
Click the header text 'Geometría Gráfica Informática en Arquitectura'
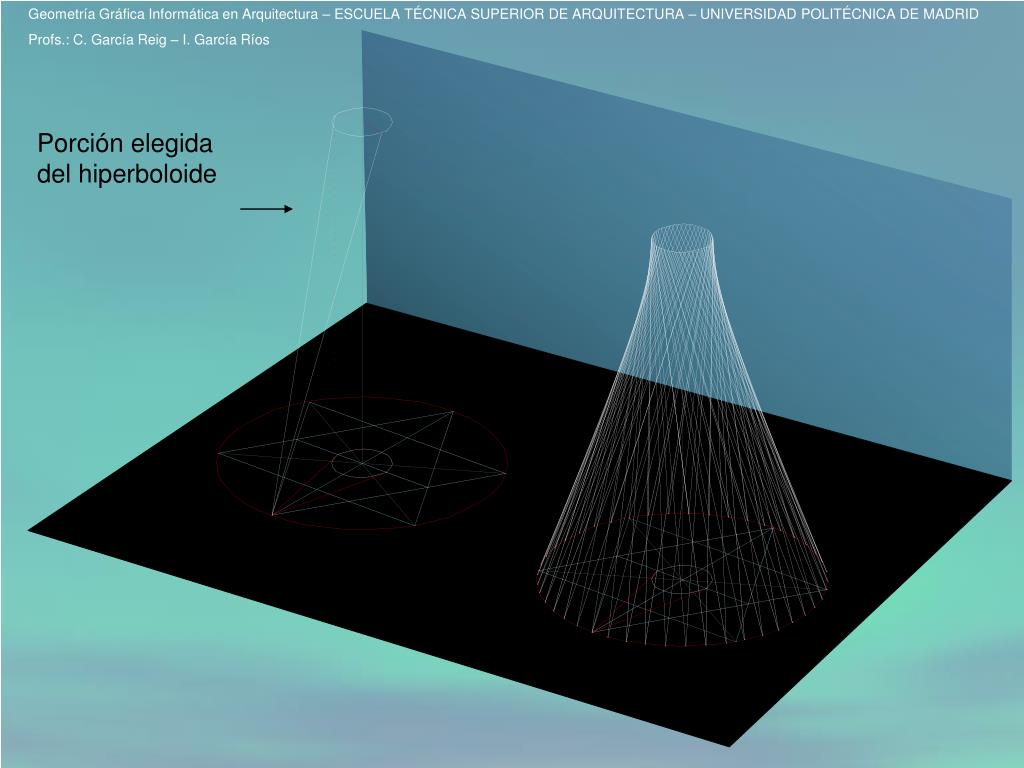pyautogui.click(x=173, y=14)
